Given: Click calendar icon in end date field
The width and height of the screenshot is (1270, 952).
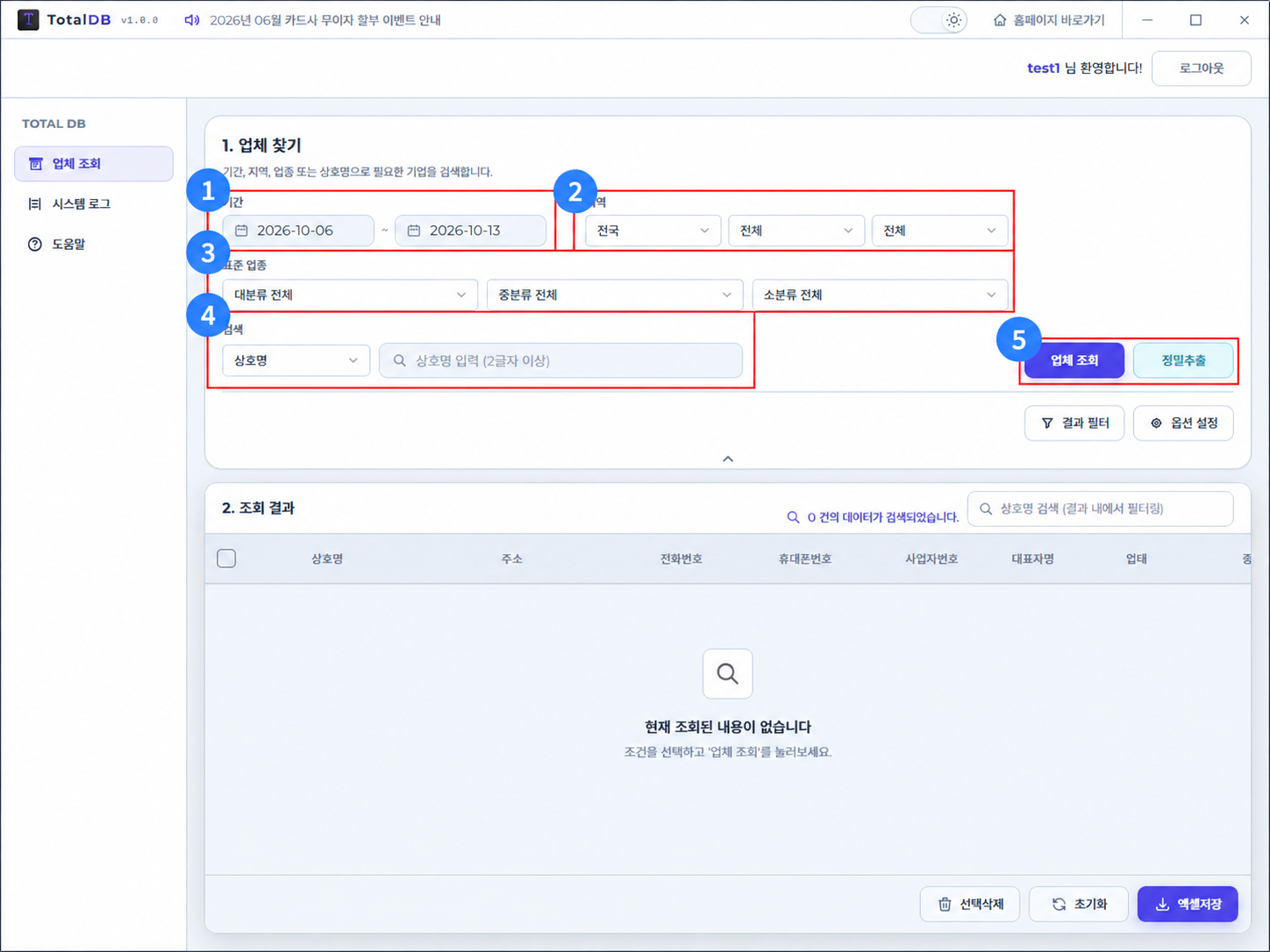Looking at the screenshot, I should (x=414, y=231).
